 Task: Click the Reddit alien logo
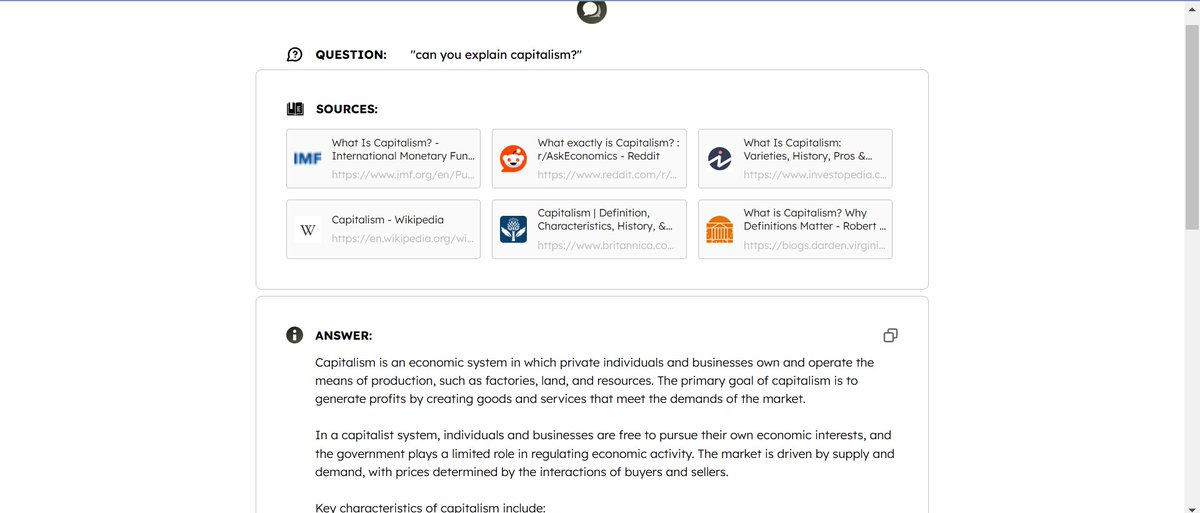(514, 158)
